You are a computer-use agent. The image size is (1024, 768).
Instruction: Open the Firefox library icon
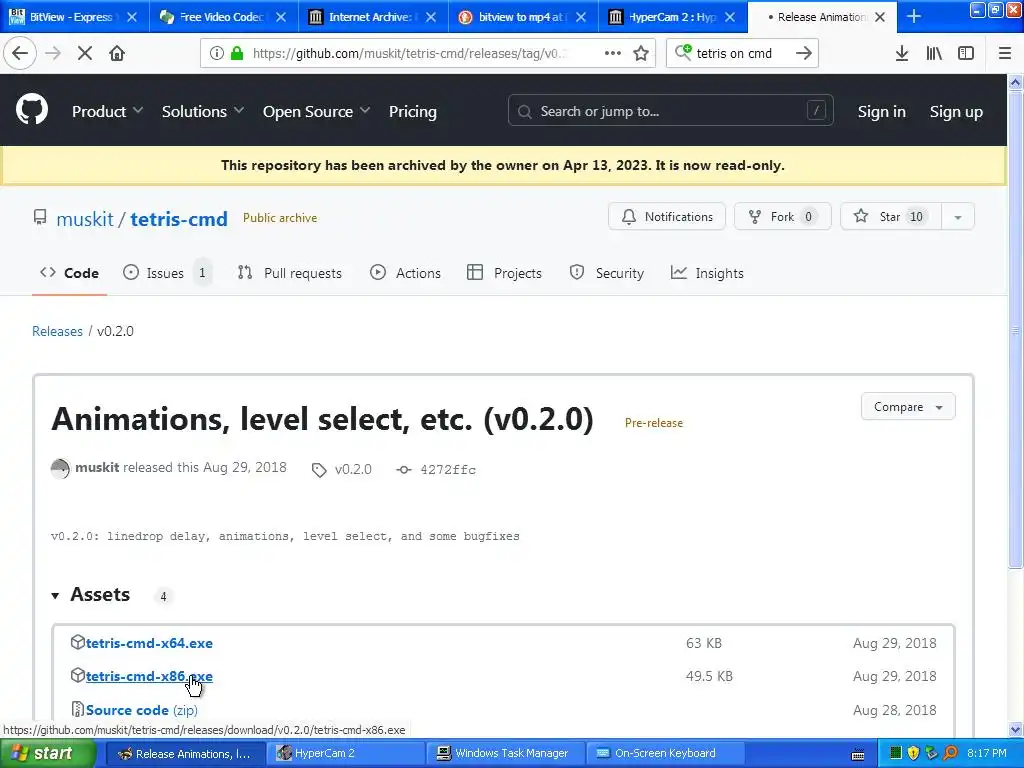click(934, 54)
